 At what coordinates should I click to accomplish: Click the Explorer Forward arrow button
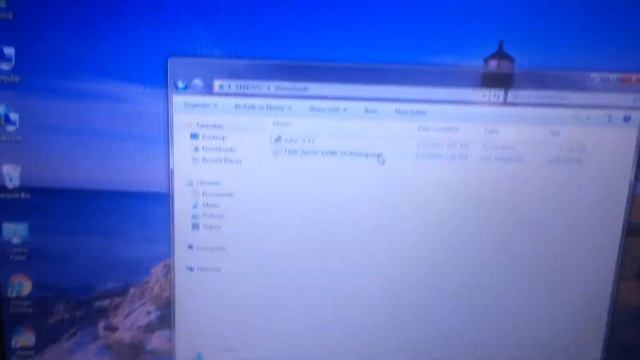[197, 85]
